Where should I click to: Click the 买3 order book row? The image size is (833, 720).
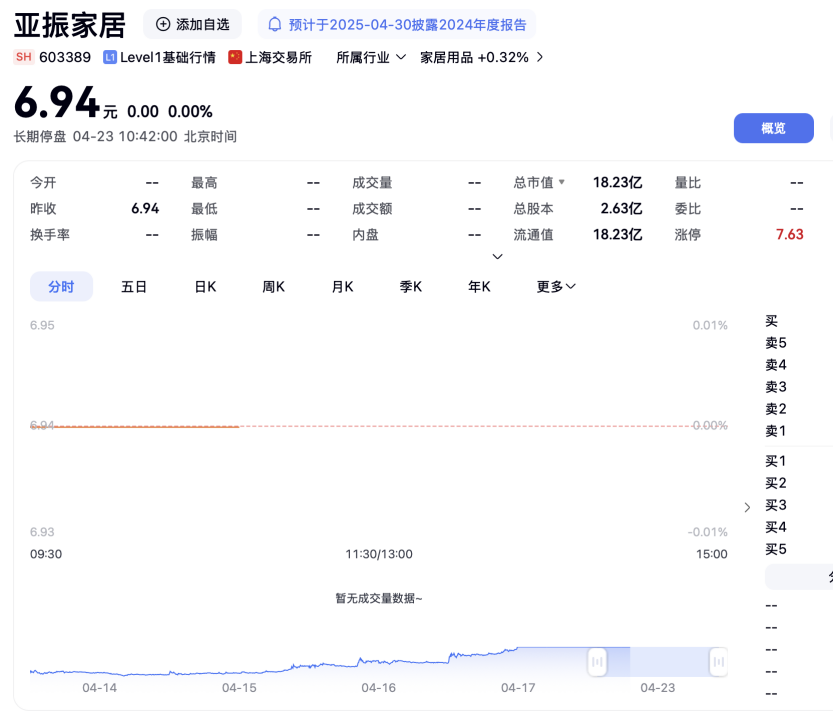pos(776,505)
